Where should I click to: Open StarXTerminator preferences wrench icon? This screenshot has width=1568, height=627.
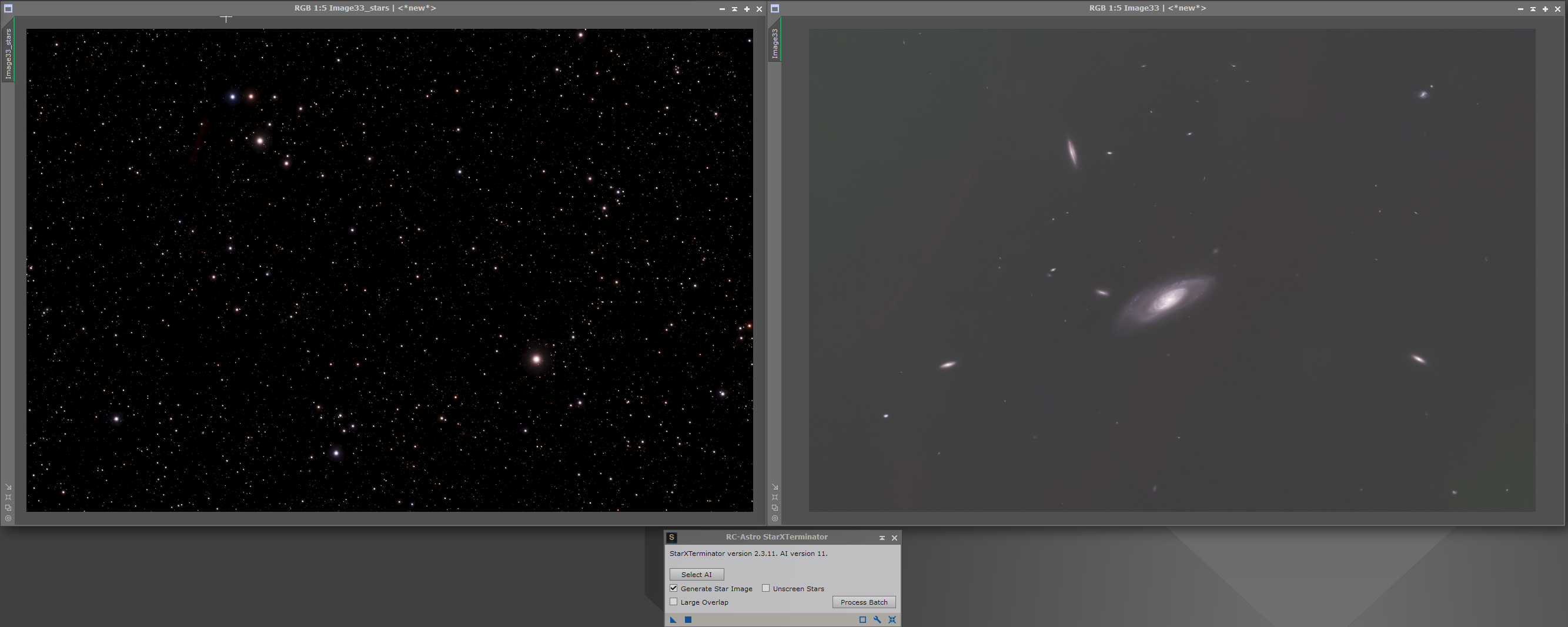click(x=877, y=619)
